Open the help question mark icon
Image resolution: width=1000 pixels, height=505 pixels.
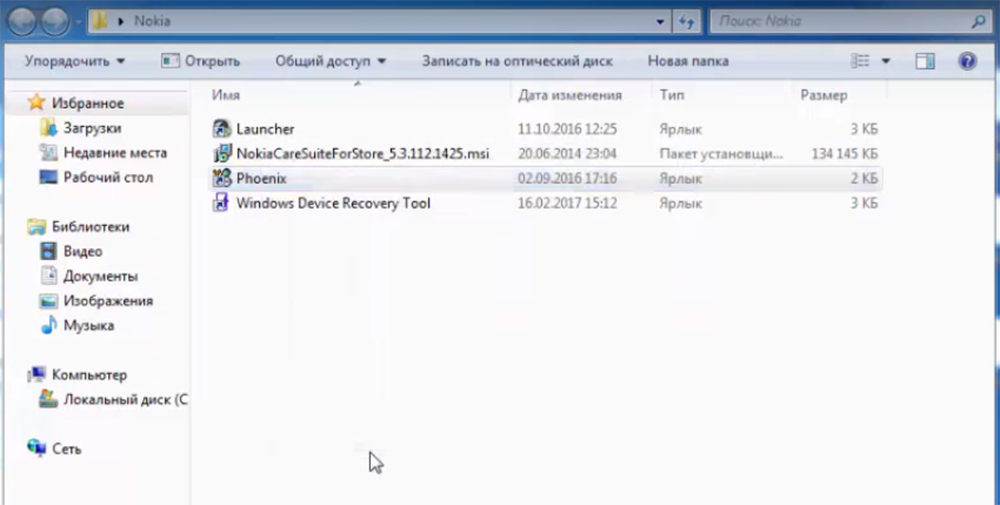(x=967, y=61)
